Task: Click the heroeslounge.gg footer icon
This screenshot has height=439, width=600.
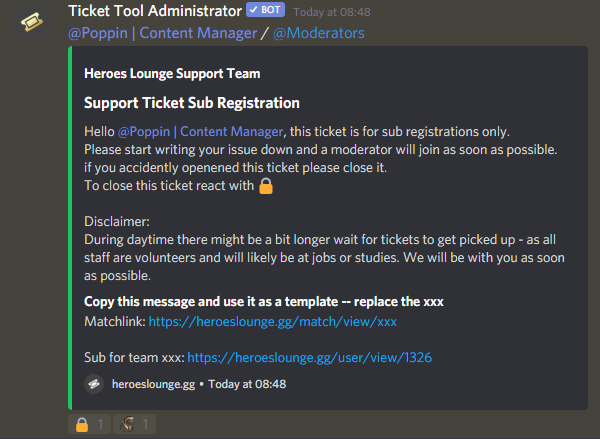Action: (94, 384)
